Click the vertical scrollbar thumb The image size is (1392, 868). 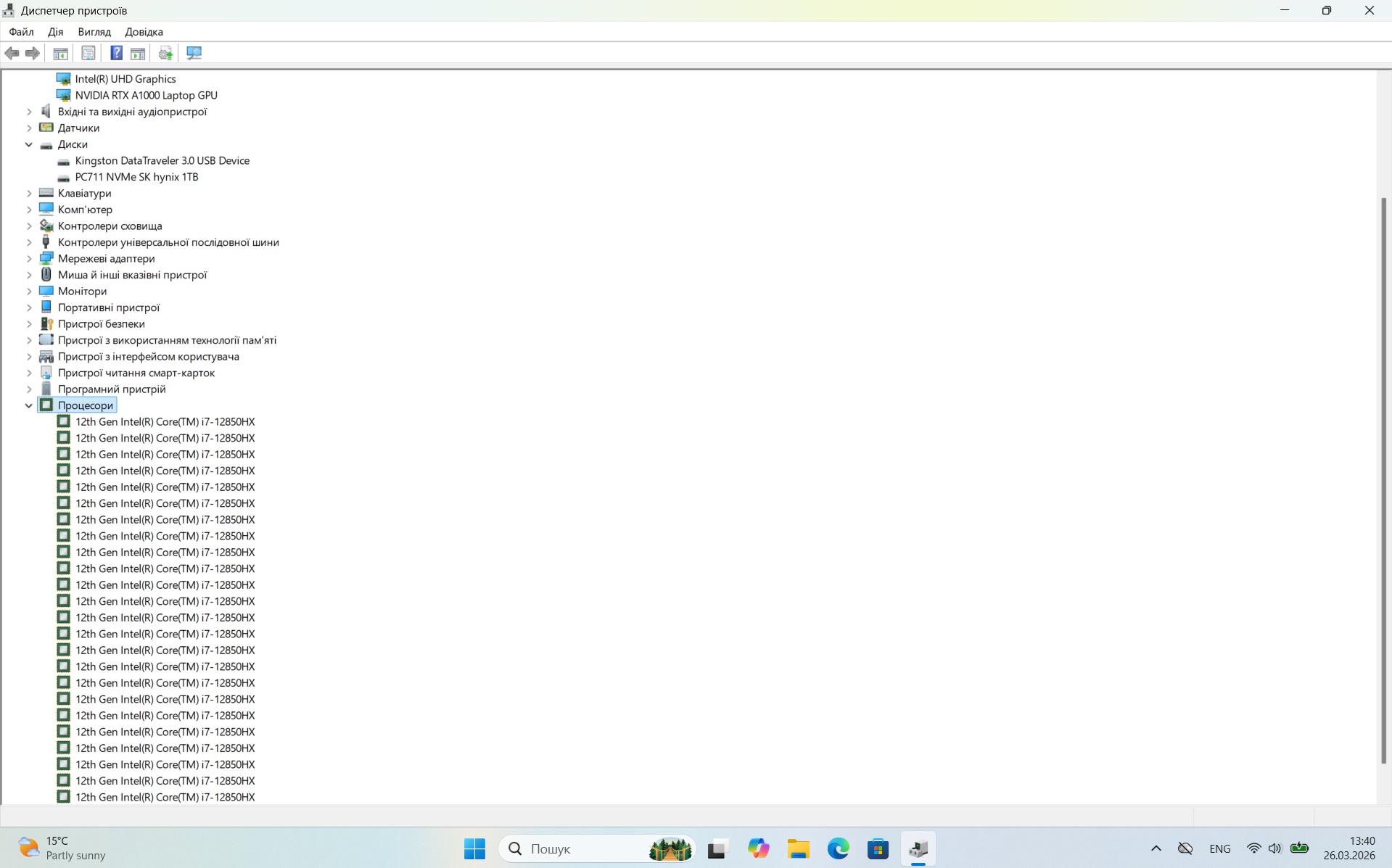click(1383, 479)
